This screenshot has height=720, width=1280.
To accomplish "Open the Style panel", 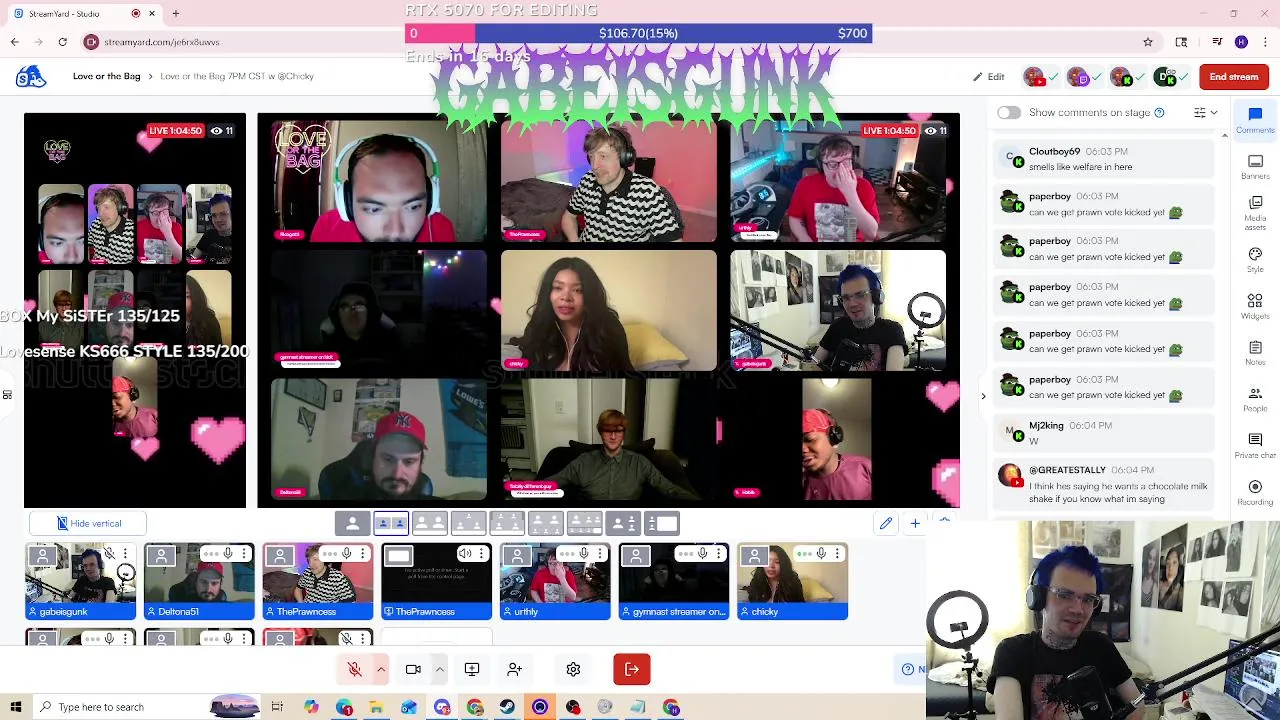I will 1255,260.
